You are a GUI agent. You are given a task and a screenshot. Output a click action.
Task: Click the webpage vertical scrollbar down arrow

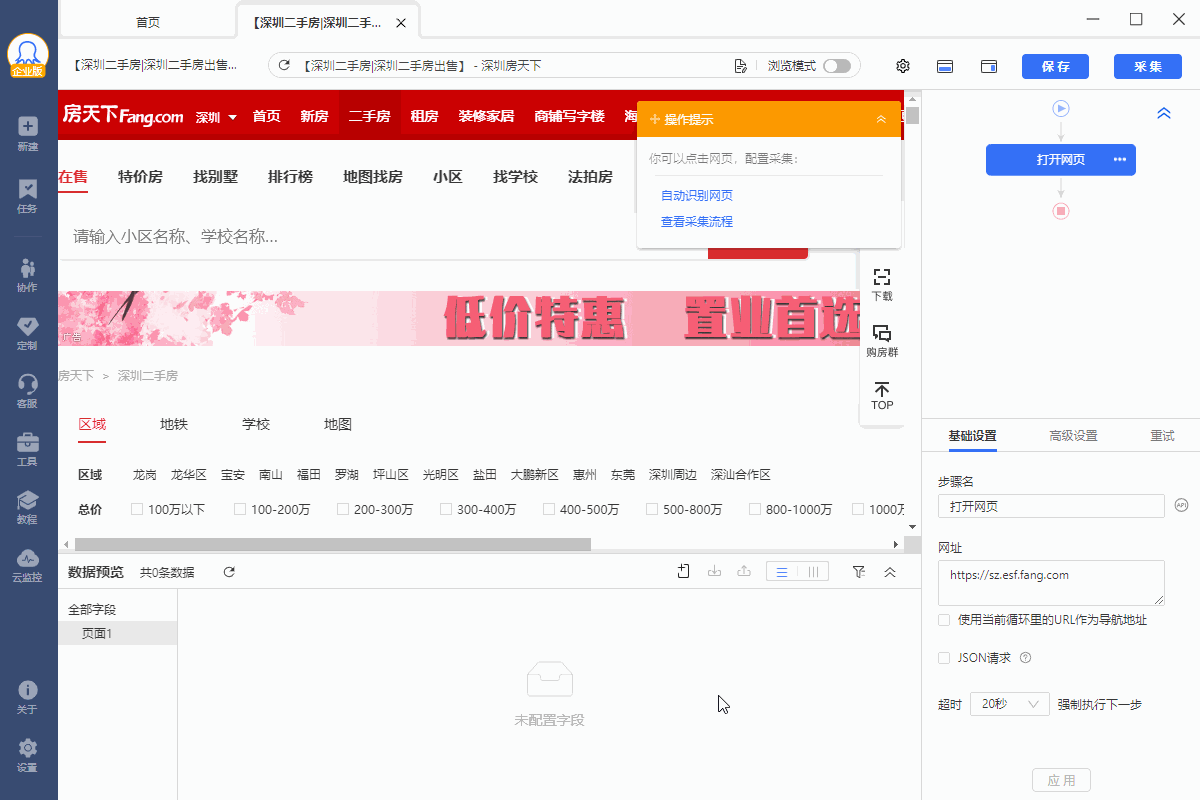click(911, 526)
